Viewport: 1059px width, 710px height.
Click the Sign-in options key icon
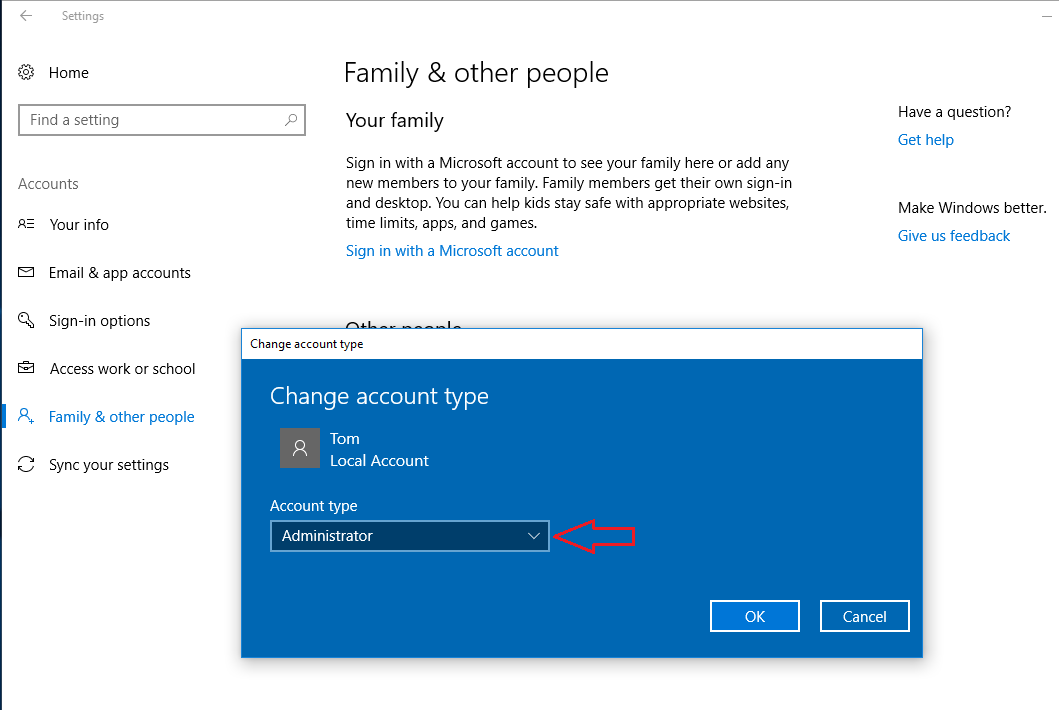pyautogui.click(x=26, y=320)
